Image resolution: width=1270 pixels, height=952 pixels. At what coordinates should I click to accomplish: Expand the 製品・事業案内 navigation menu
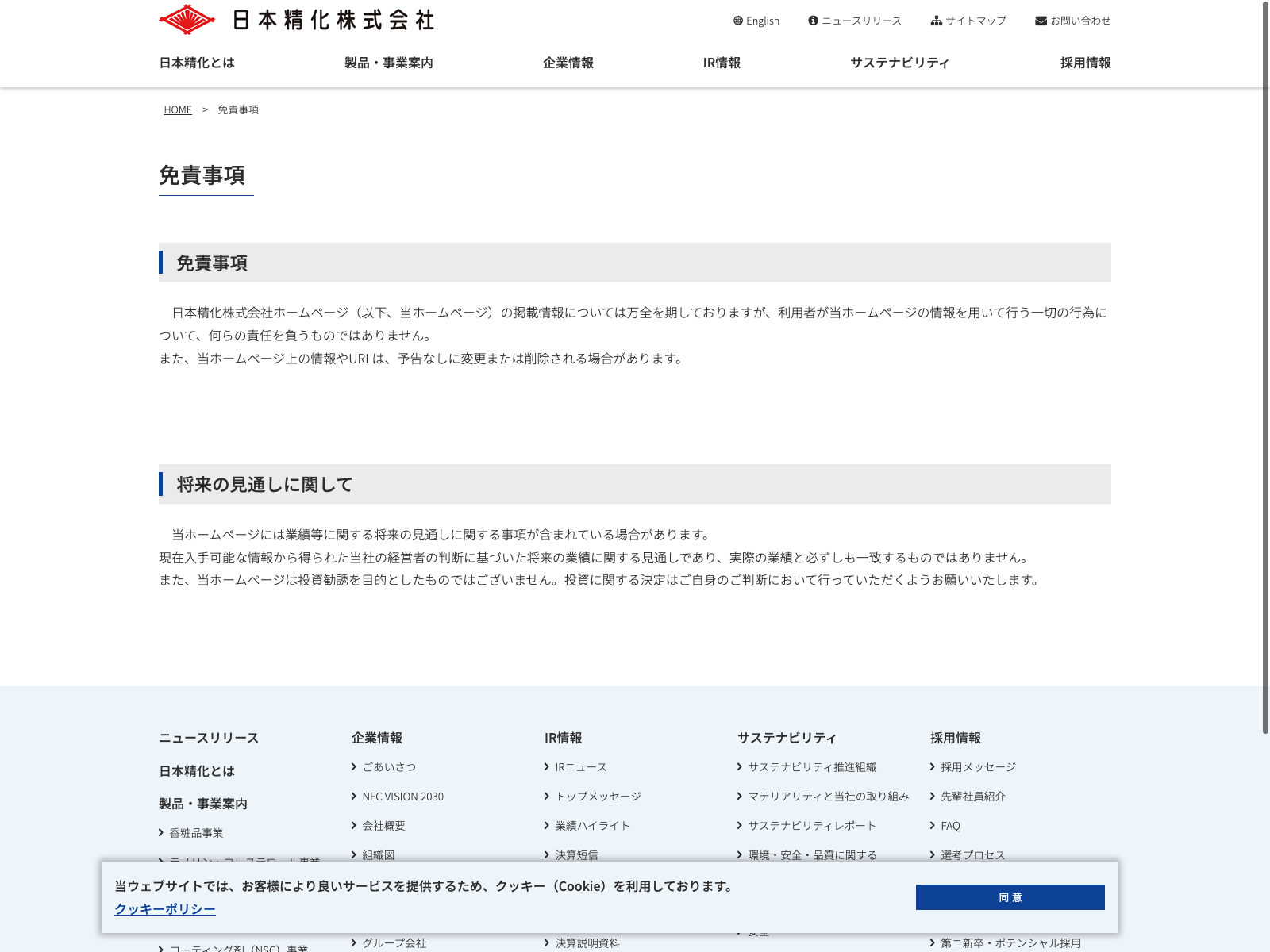tap(388, 63)
